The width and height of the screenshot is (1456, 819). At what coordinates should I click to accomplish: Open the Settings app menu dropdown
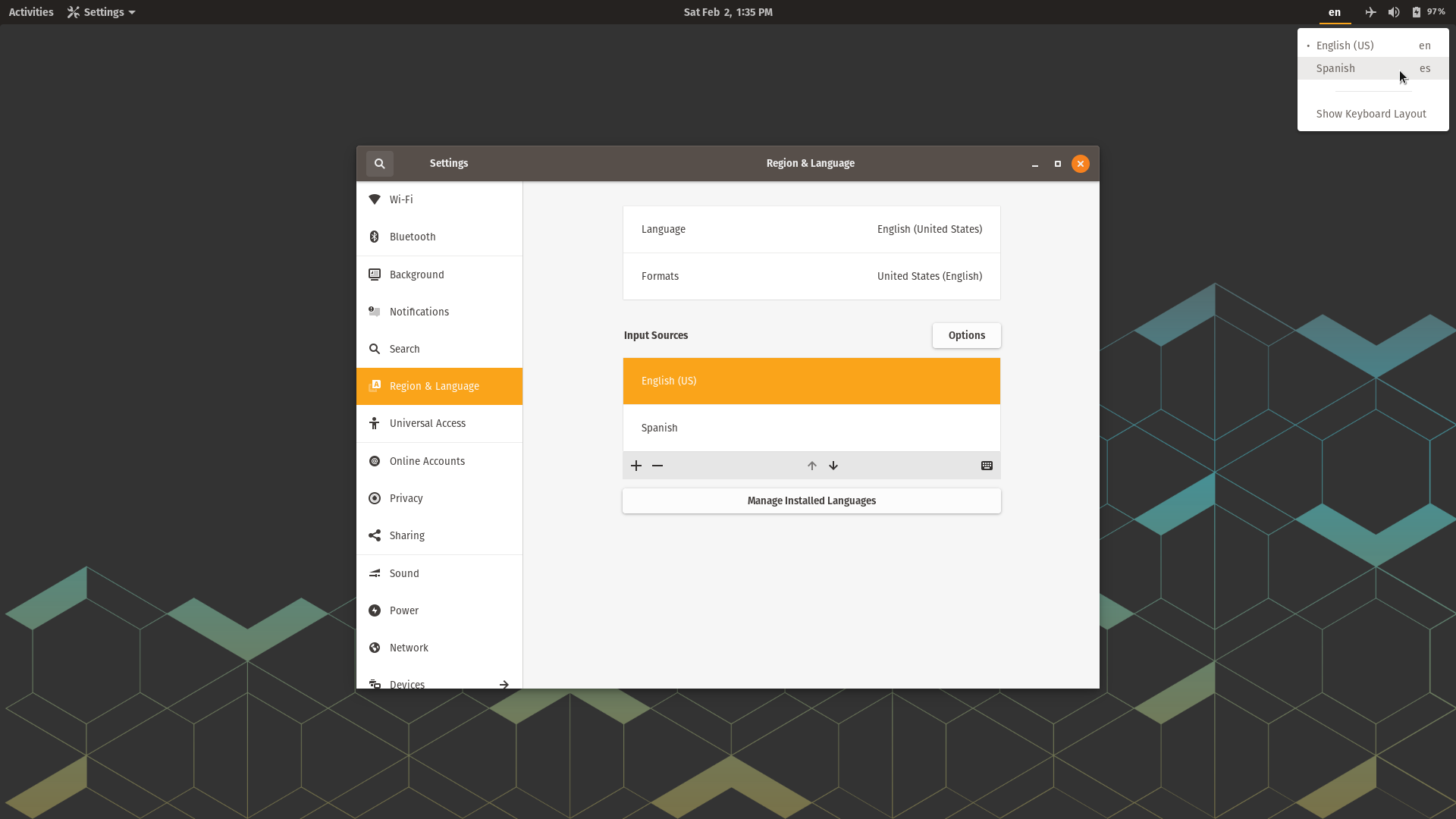click(101, 12)
